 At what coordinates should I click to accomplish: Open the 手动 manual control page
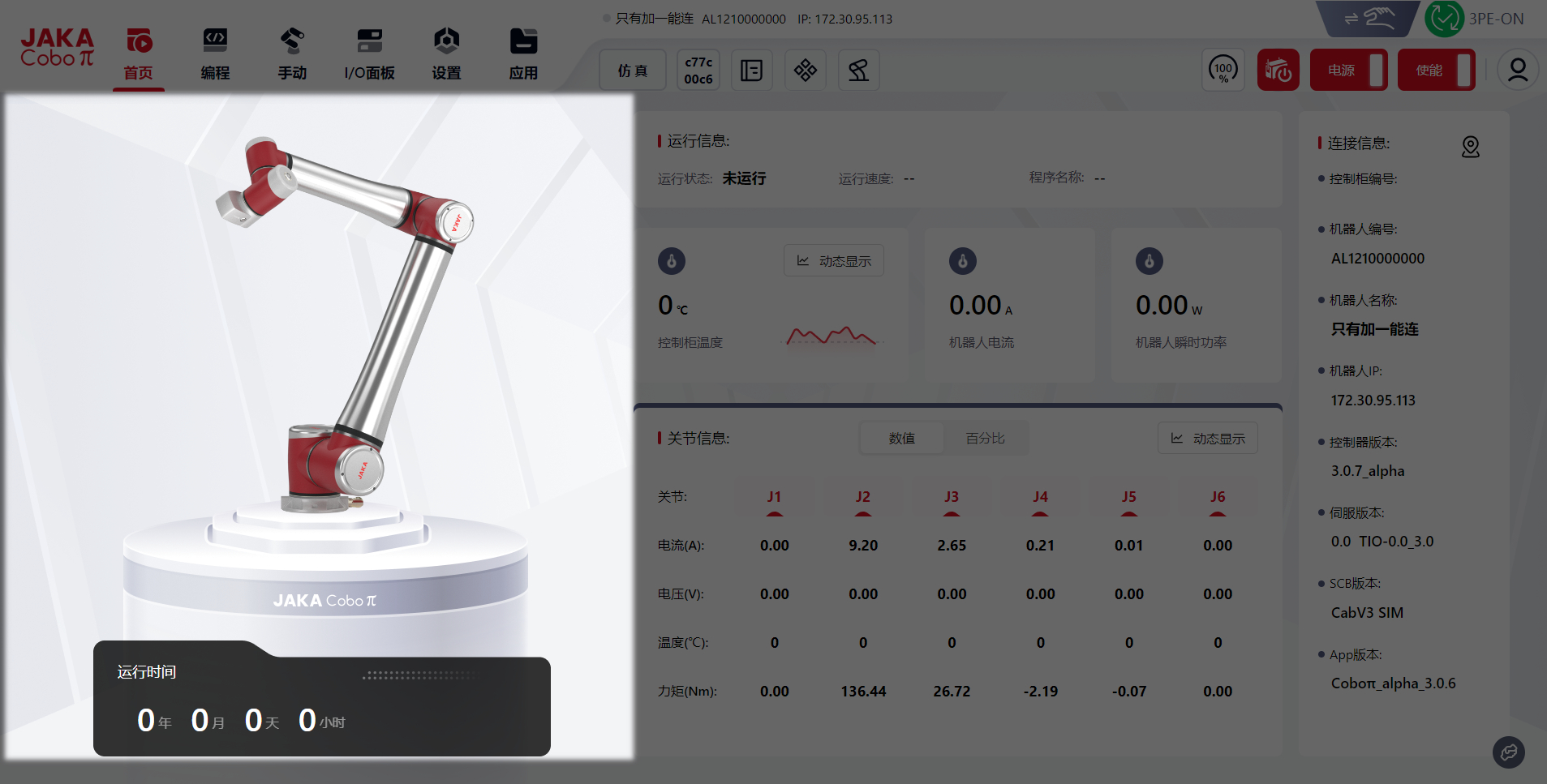click(x=292, y=54)
